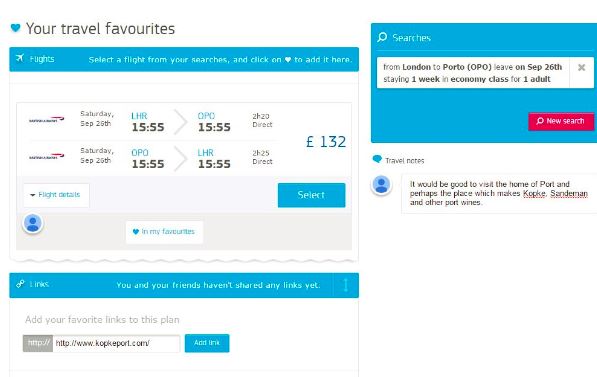This screenshot has height=377, width=597.
Task: Click the Travel notes speech bubble icon
Action: tap(377, 159)
